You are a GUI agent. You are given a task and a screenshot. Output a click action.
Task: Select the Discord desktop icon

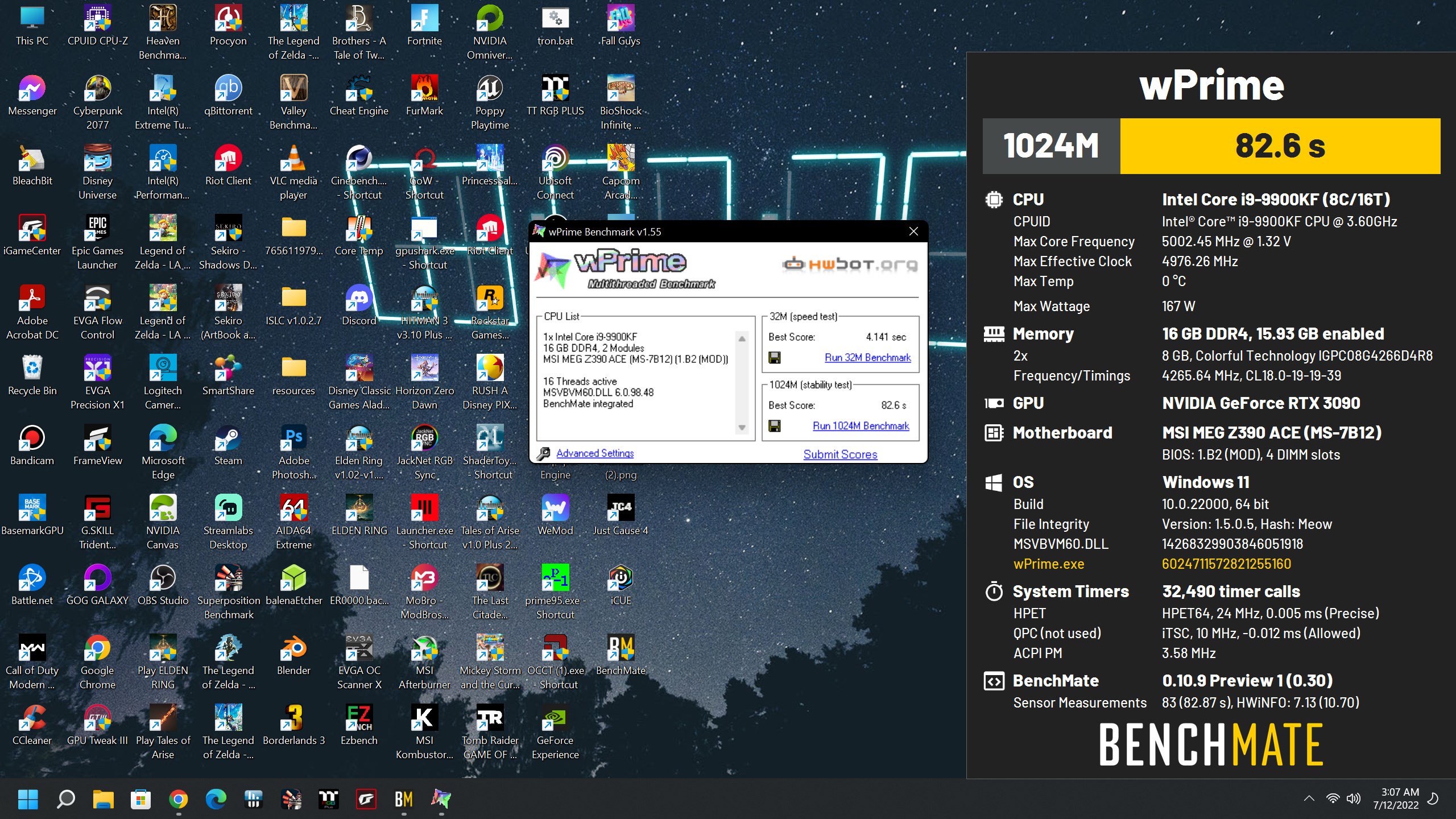click(359, 306)
